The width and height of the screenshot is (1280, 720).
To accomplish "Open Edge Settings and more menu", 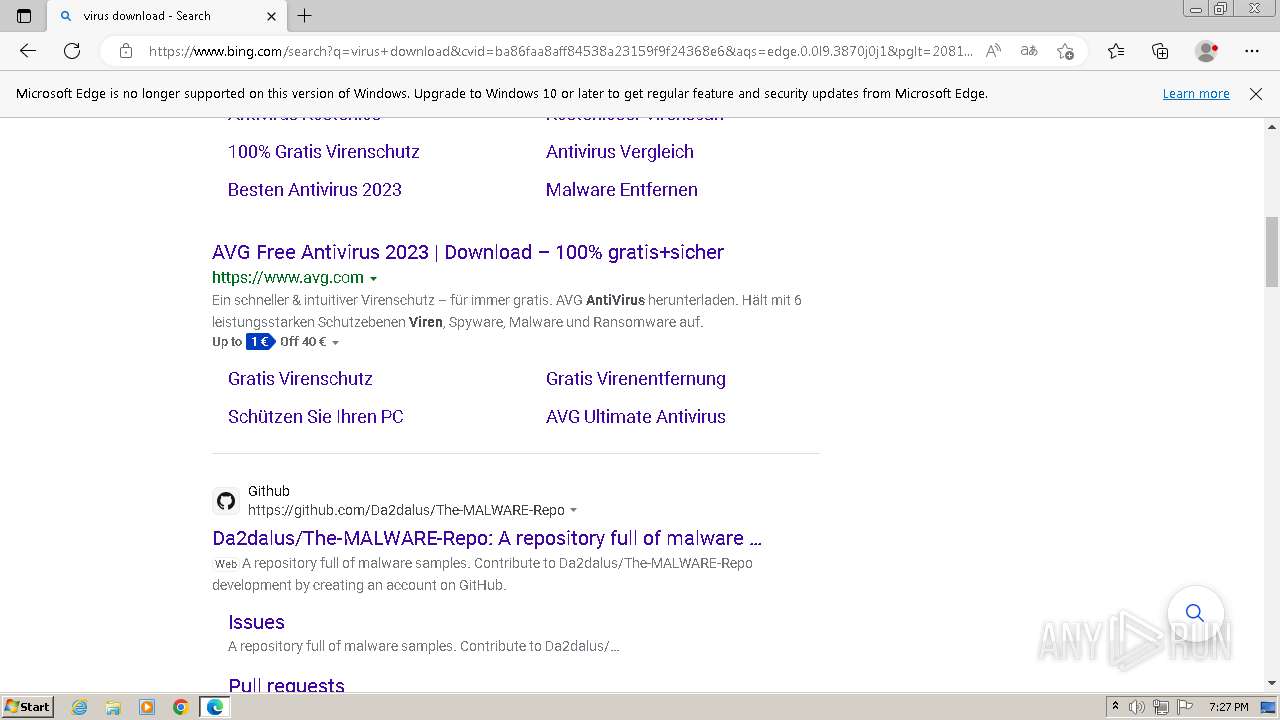I will click(1252, 51).
